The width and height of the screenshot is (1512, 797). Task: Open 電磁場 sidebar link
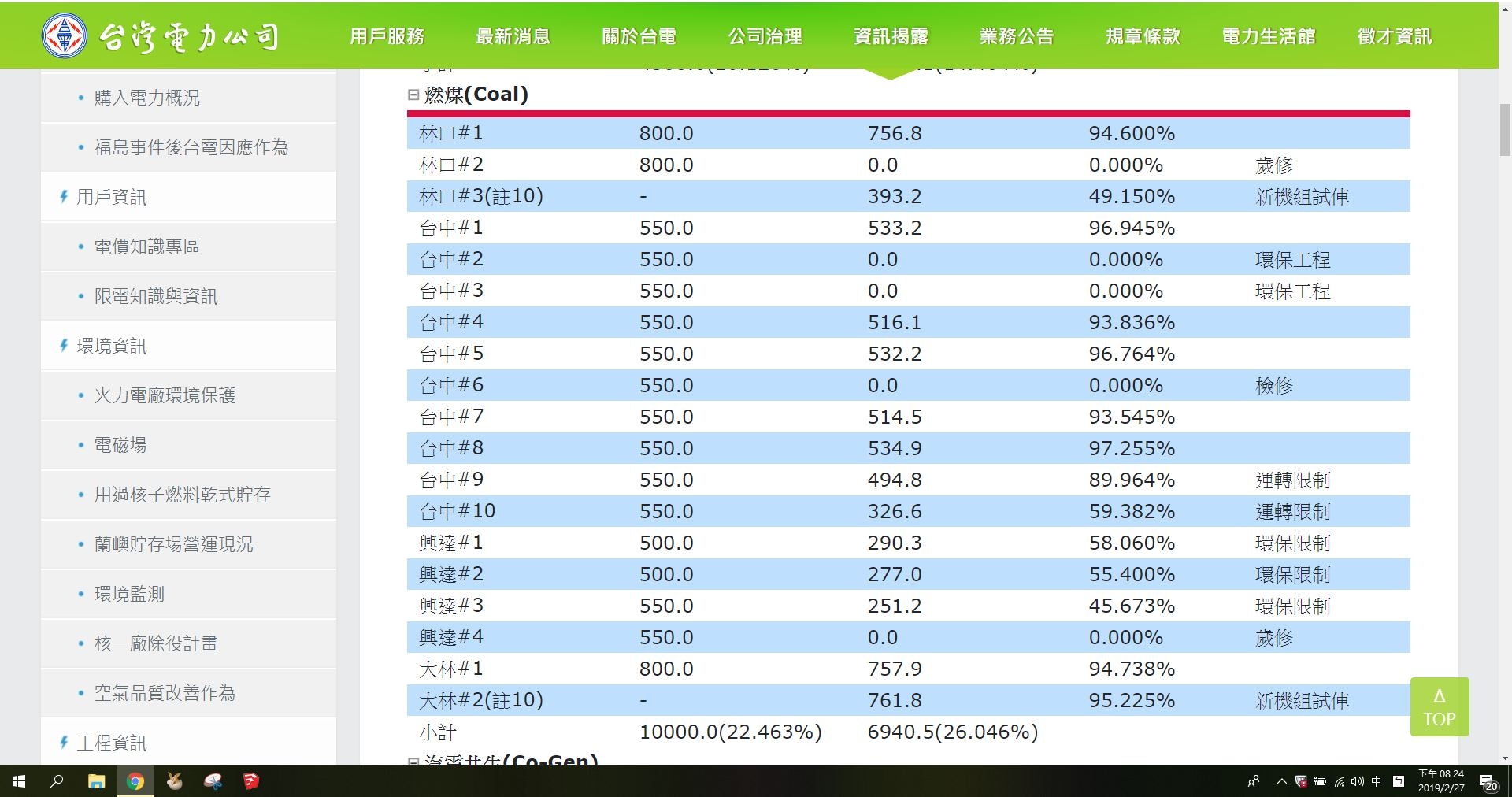pos(120,445)
